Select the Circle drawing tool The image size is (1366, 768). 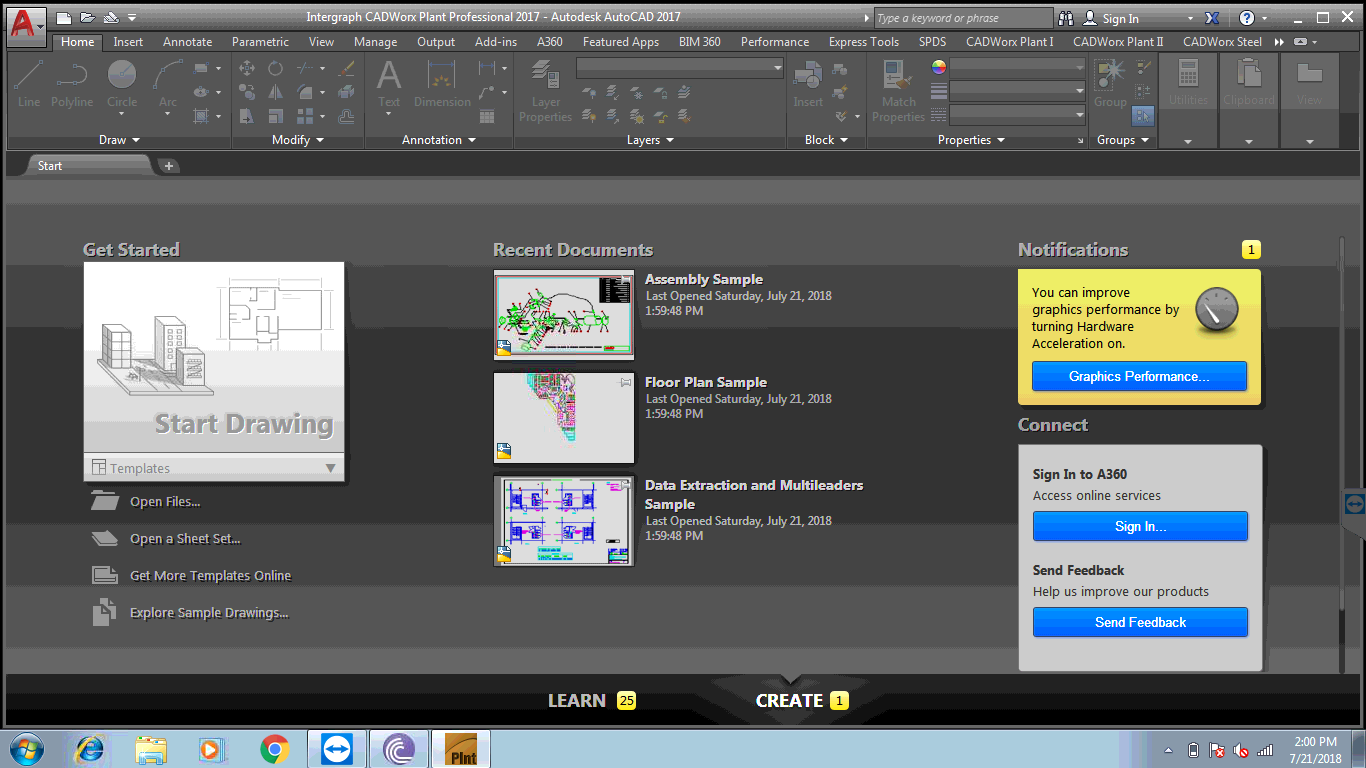click(x=122, y=83)
